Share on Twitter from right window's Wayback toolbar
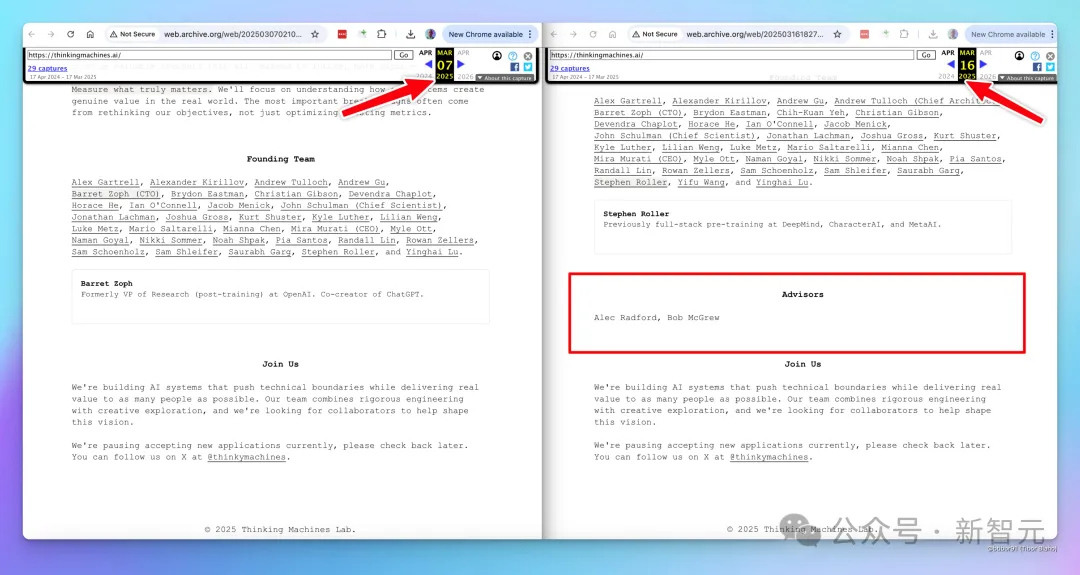Screen dimensions: 1080x575 tap(1050, 67)
